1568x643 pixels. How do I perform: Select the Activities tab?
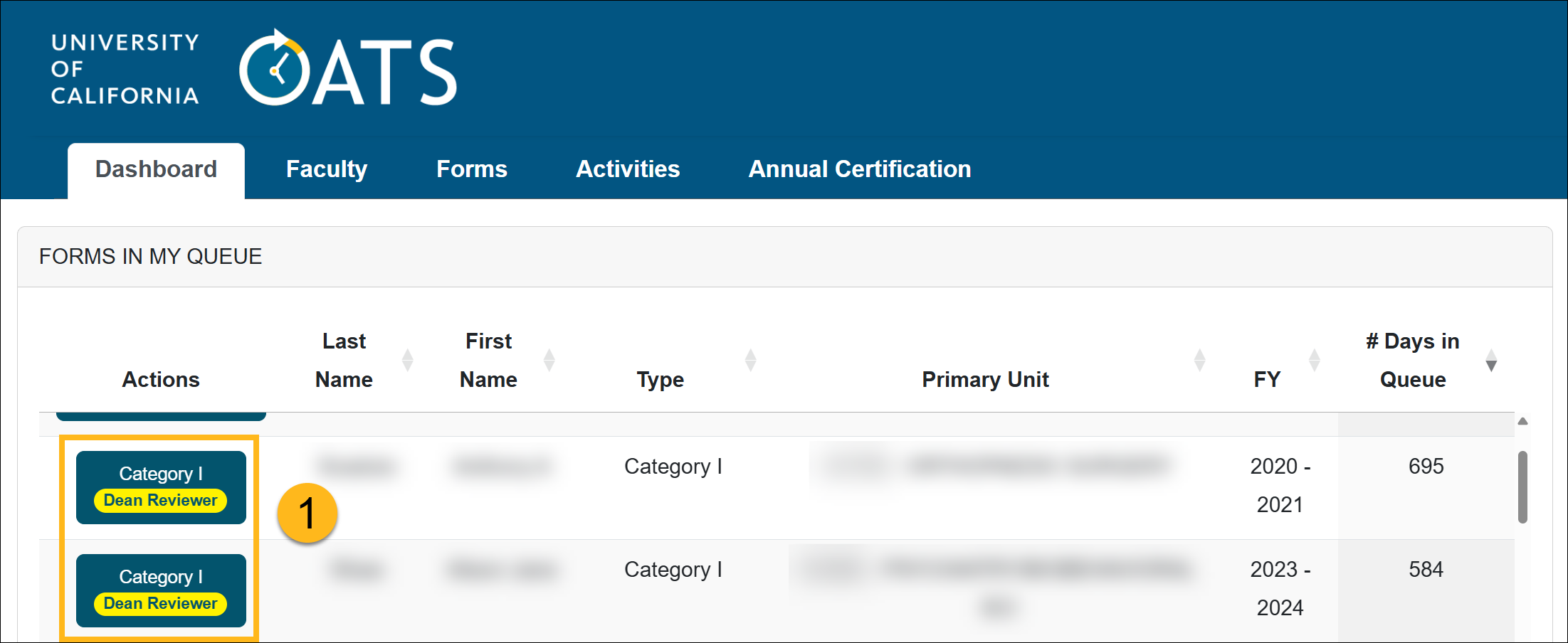coord(628,169)
